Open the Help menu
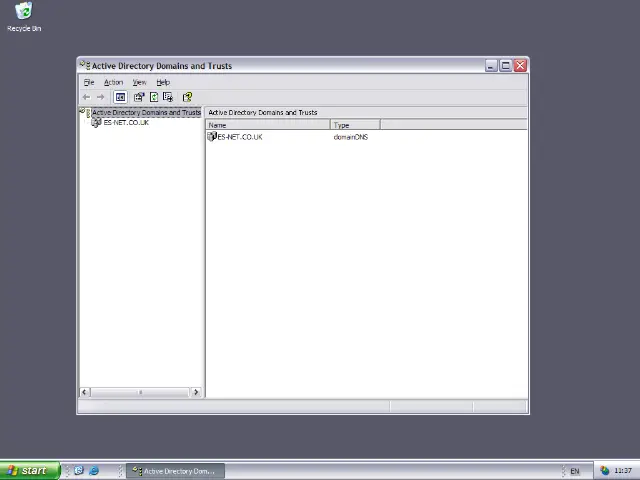 click(163, 82)
